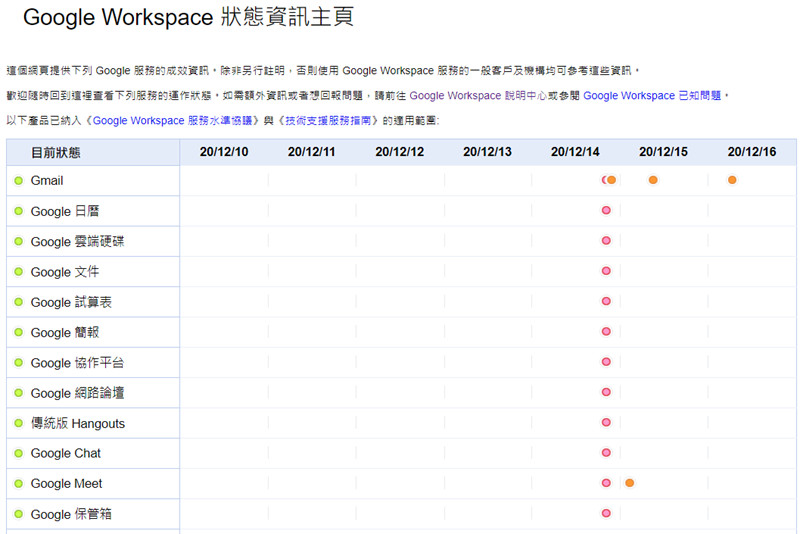The image size is (800, 534).
Task: Open Google 簡報 pink outage dot
Action: tap(606, 332)
